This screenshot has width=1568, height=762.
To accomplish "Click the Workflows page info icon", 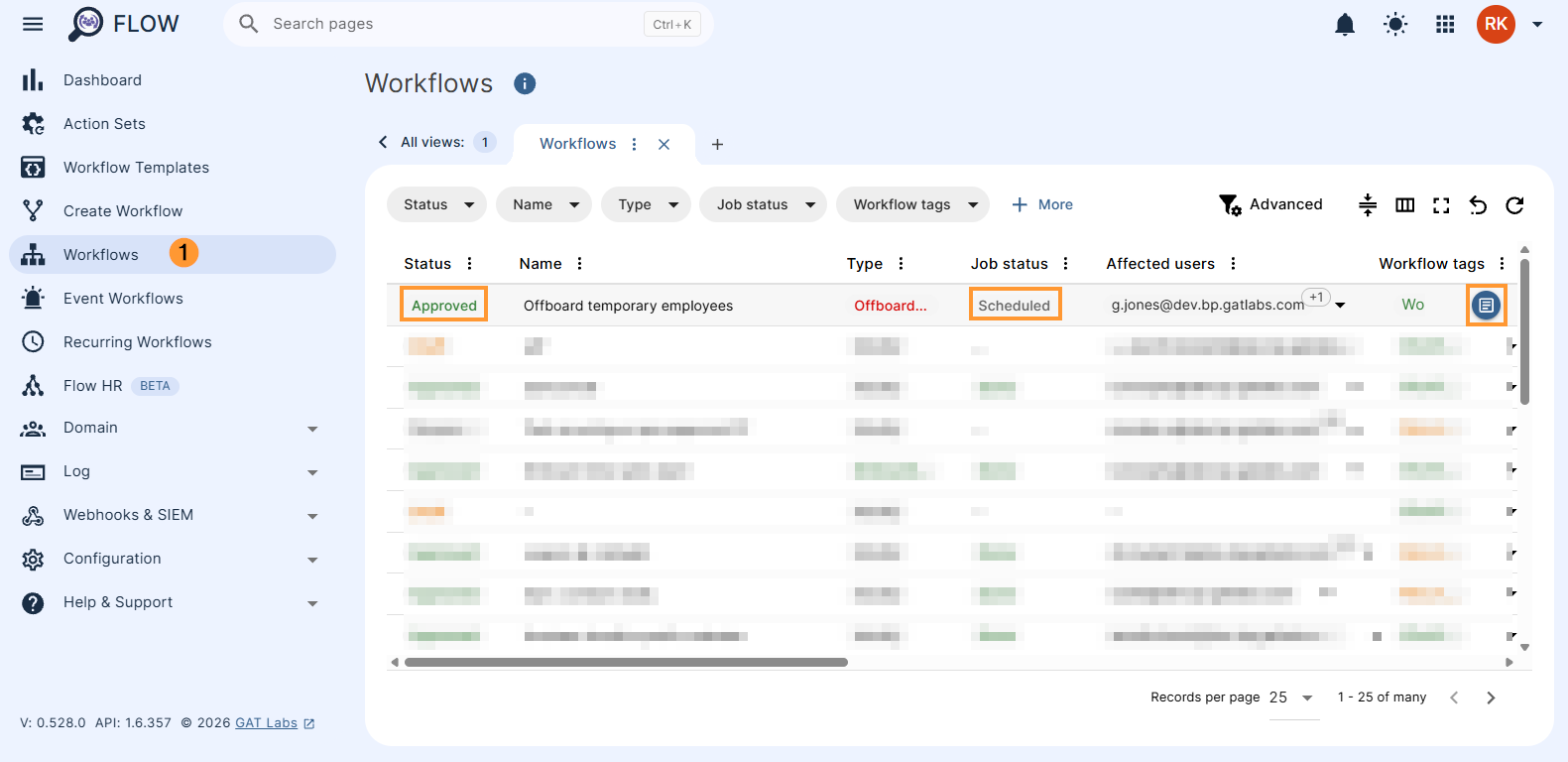I will tap(525, 83).
